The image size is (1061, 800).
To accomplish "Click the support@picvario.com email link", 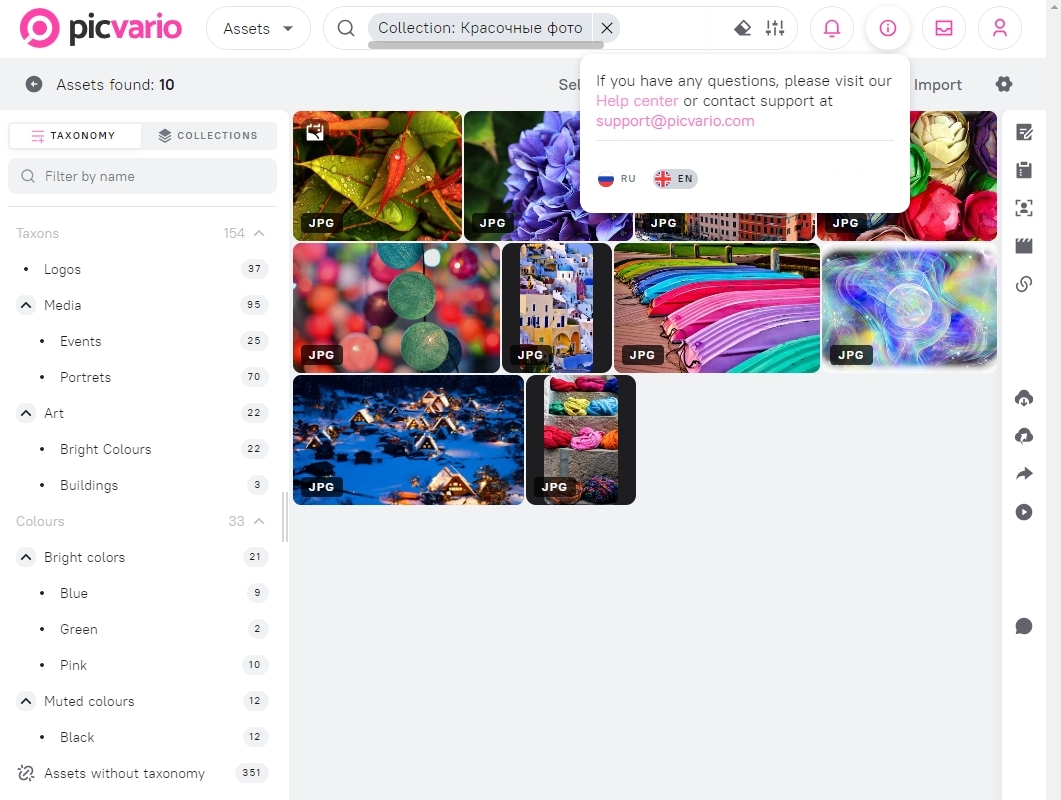I will point(675,121).
